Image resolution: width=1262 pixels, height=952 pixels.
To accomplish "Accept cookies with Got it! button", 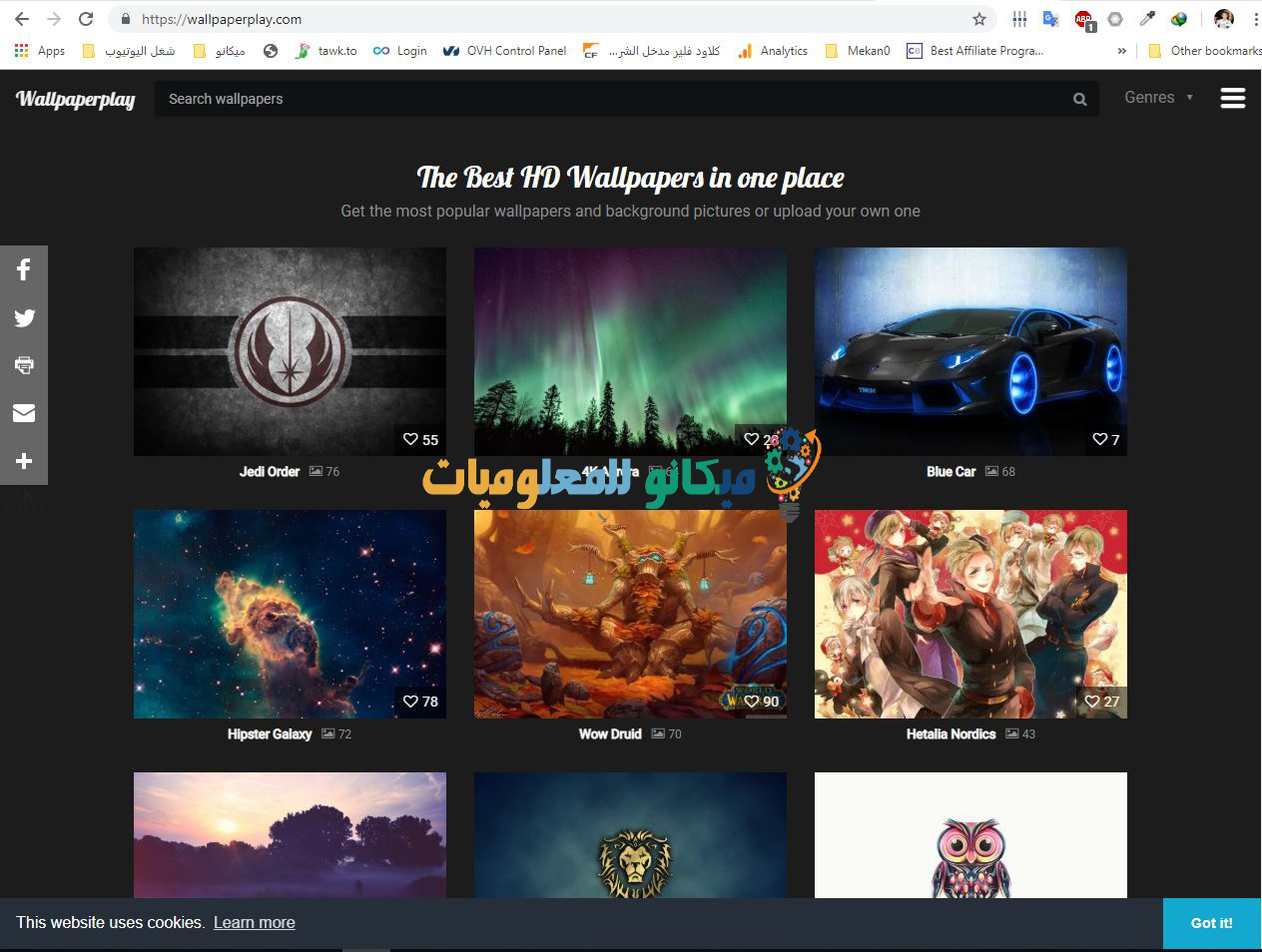I will (x=1211, y=923).
